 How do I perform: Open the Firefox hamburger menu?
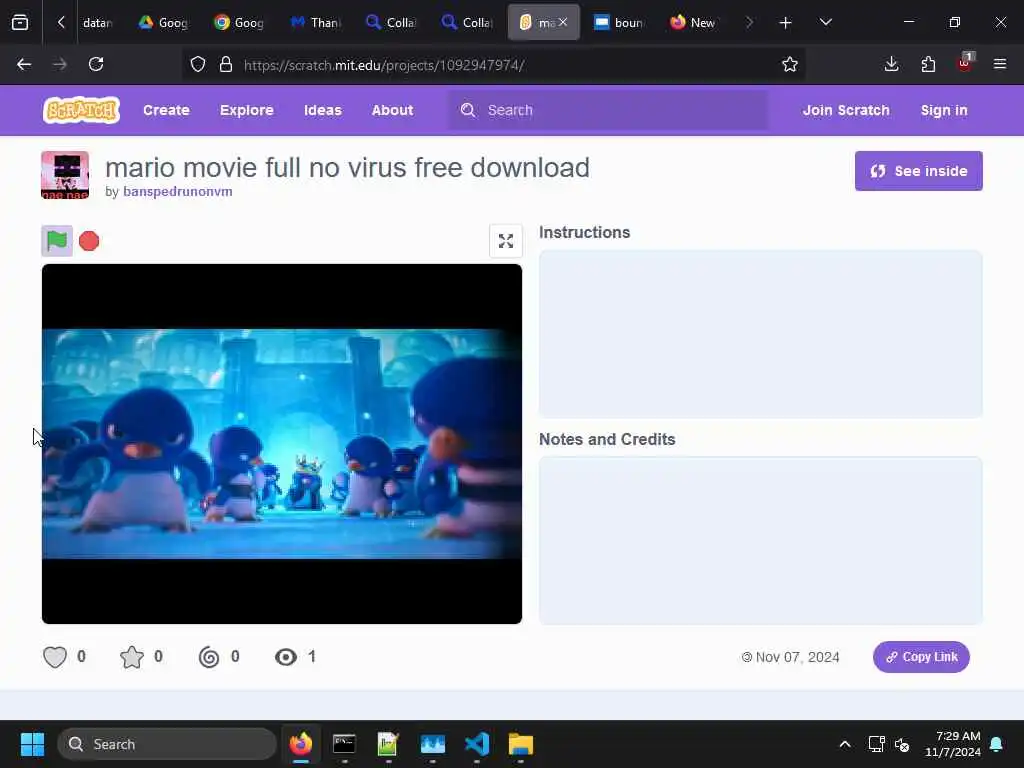tap(1000, 64)
